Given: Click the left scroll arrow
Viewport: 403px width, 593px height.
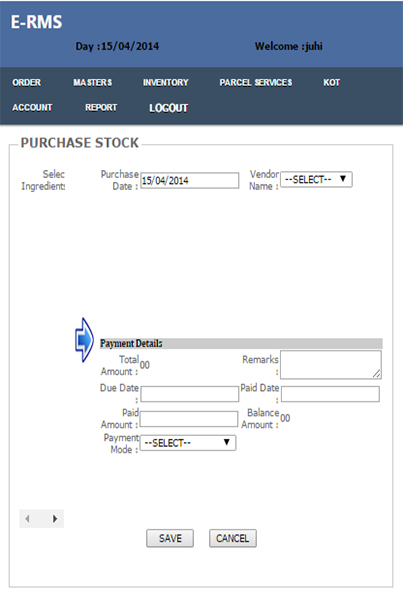Looking at the screenshot, I should coord(27,518).
